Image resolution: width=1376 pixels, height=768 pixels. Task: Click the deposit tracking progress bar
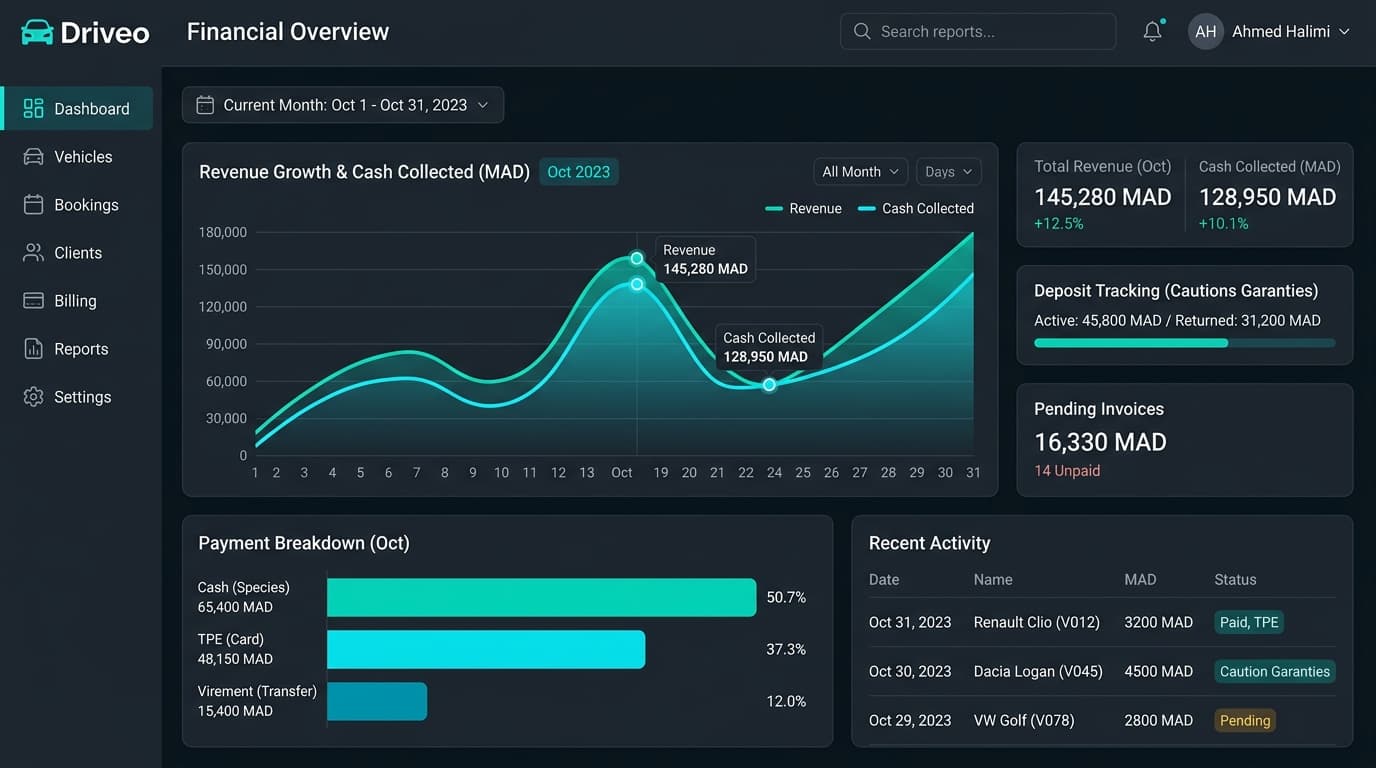(x=1184, y=343)
